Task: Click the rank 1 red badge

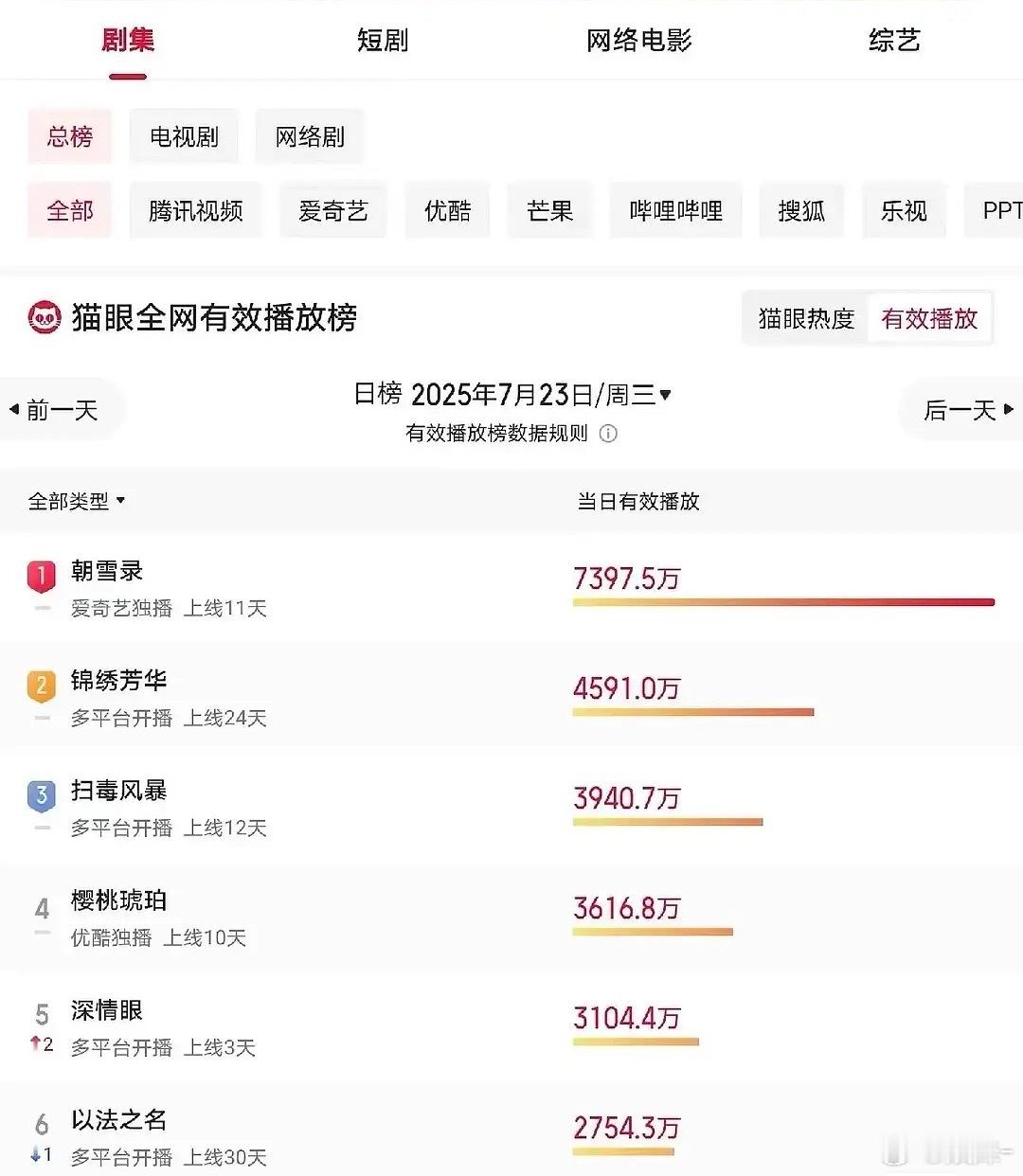Action: tap(42, 576)
